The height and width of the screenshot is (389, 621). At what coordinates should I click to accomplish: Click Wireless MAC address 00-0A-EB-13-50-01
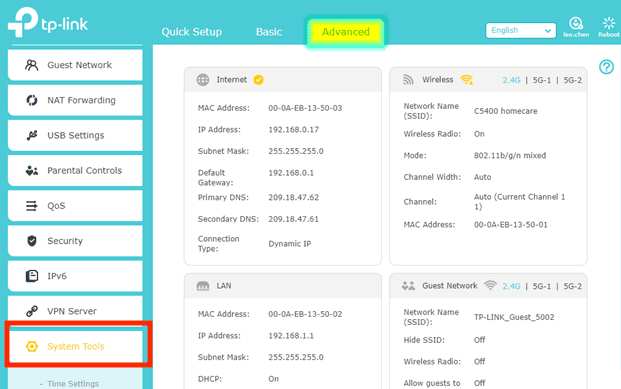click(x=511, y=225)
